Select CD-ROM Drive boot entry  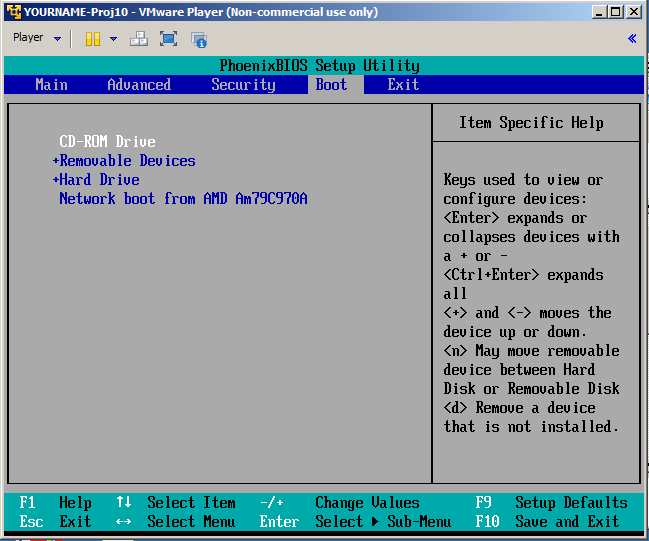pos(108,142)
